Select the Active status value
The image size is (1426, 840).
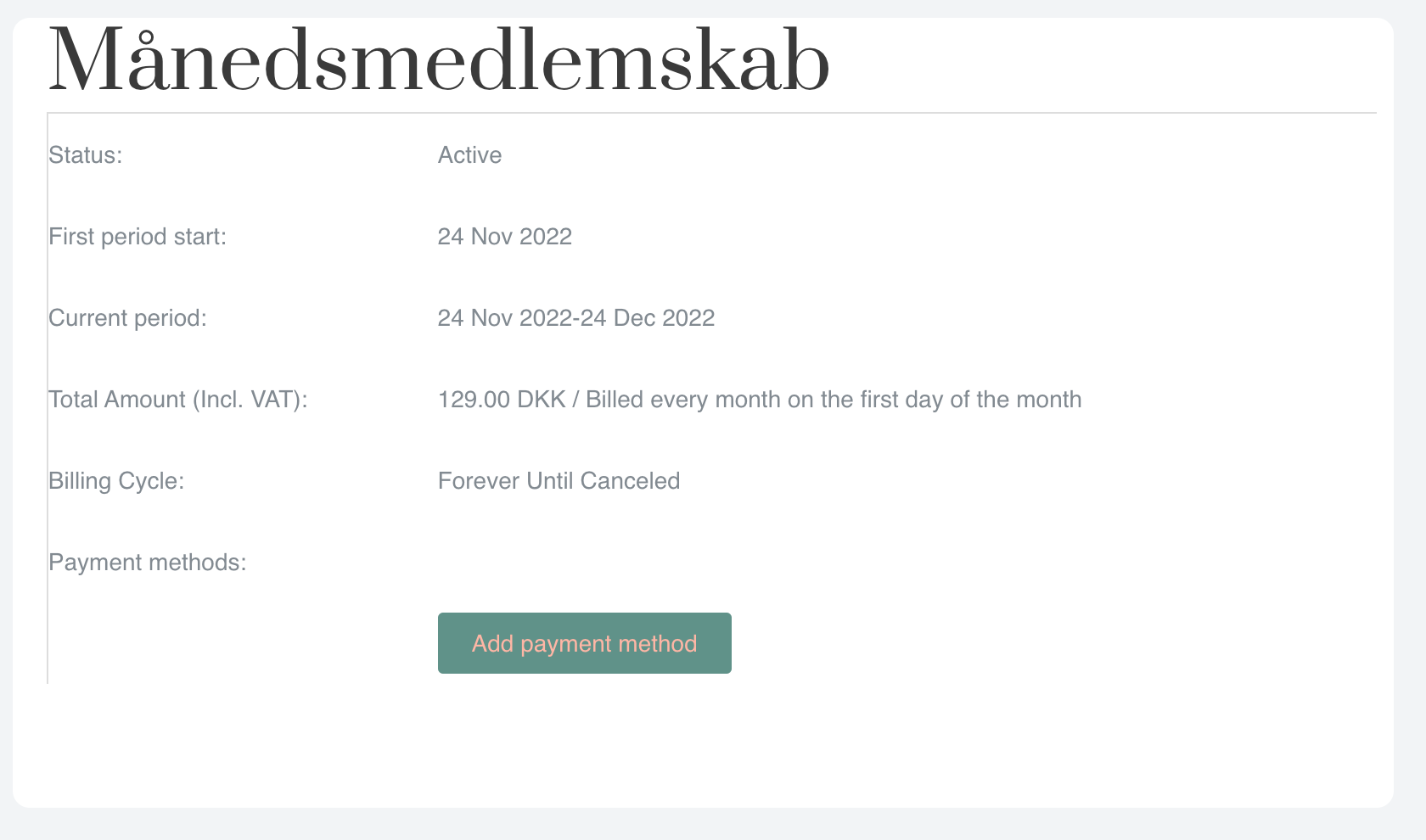[469, 154]
